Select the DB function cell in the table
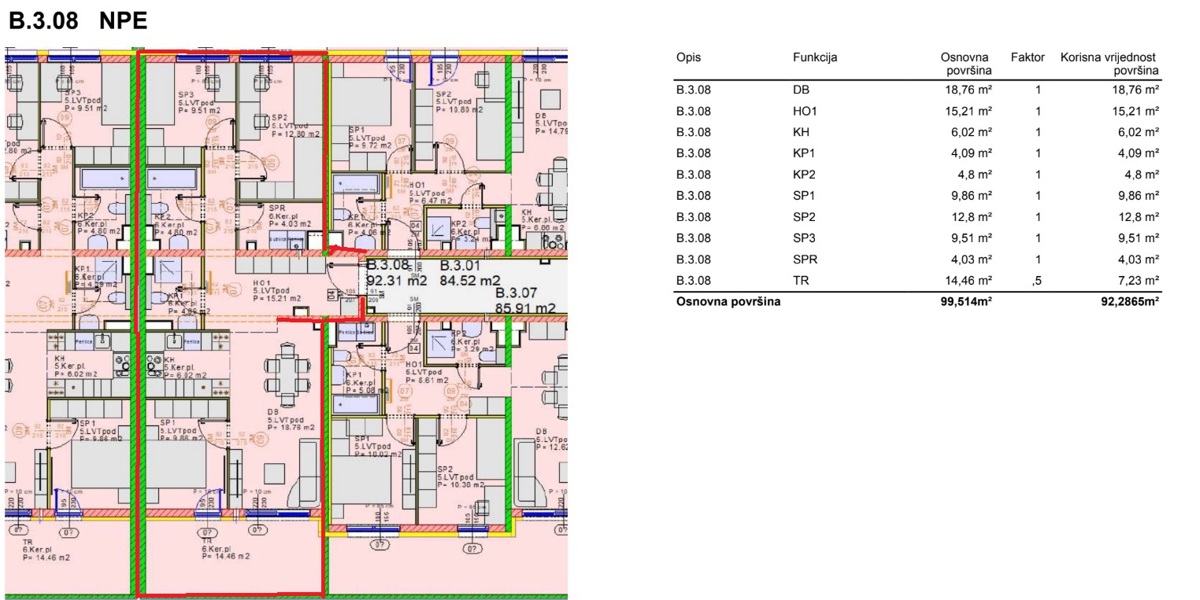1200x600 pixels. (800, 90)
